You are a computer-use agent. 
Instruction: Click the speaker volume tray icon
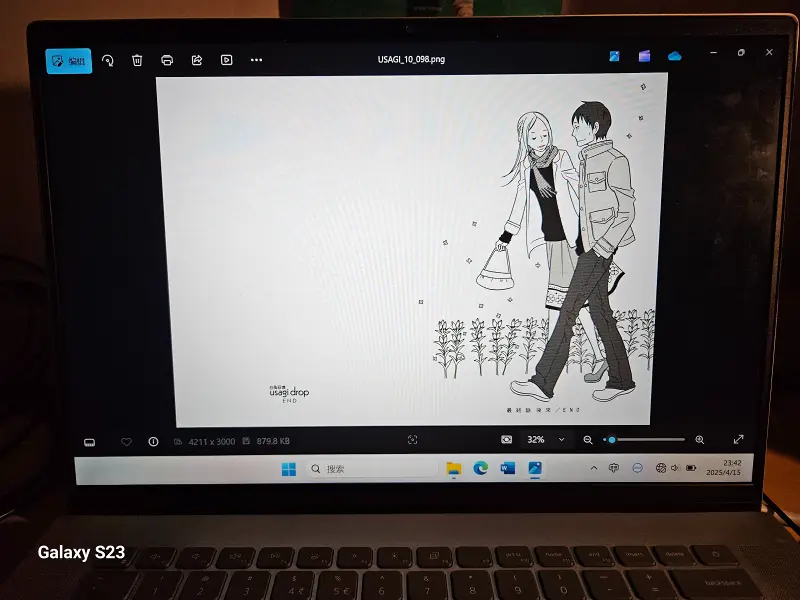pos(675,468)
